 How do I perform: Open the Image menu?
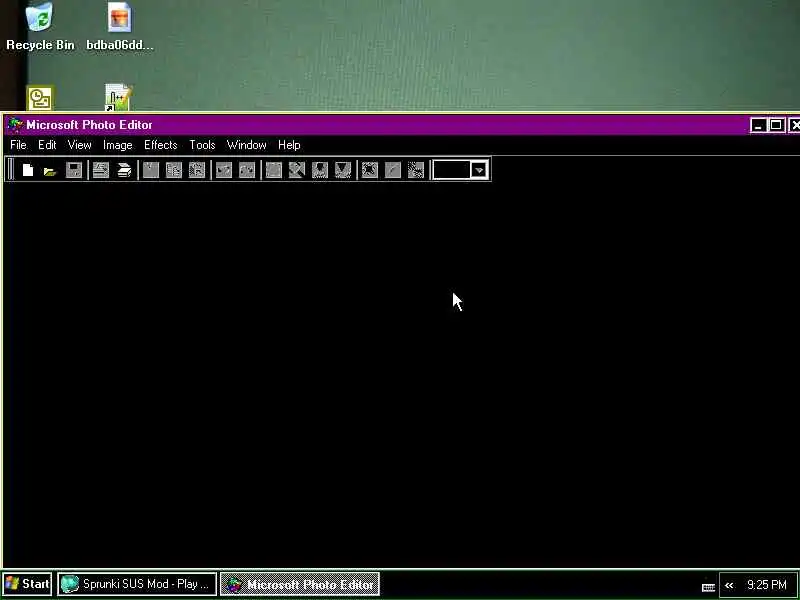117,145
